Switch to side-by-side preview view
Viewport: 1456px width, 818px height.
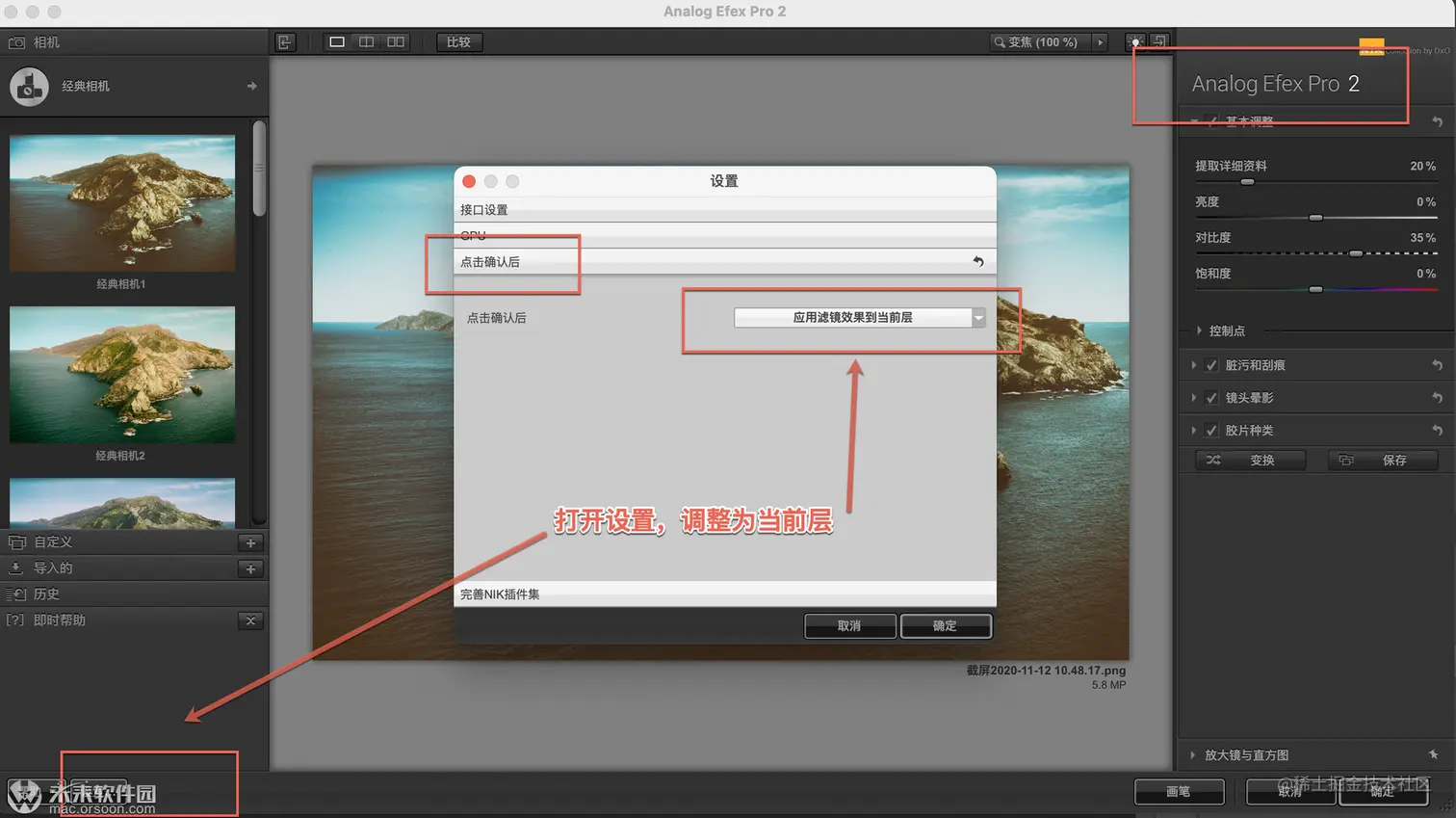(396, 41)
